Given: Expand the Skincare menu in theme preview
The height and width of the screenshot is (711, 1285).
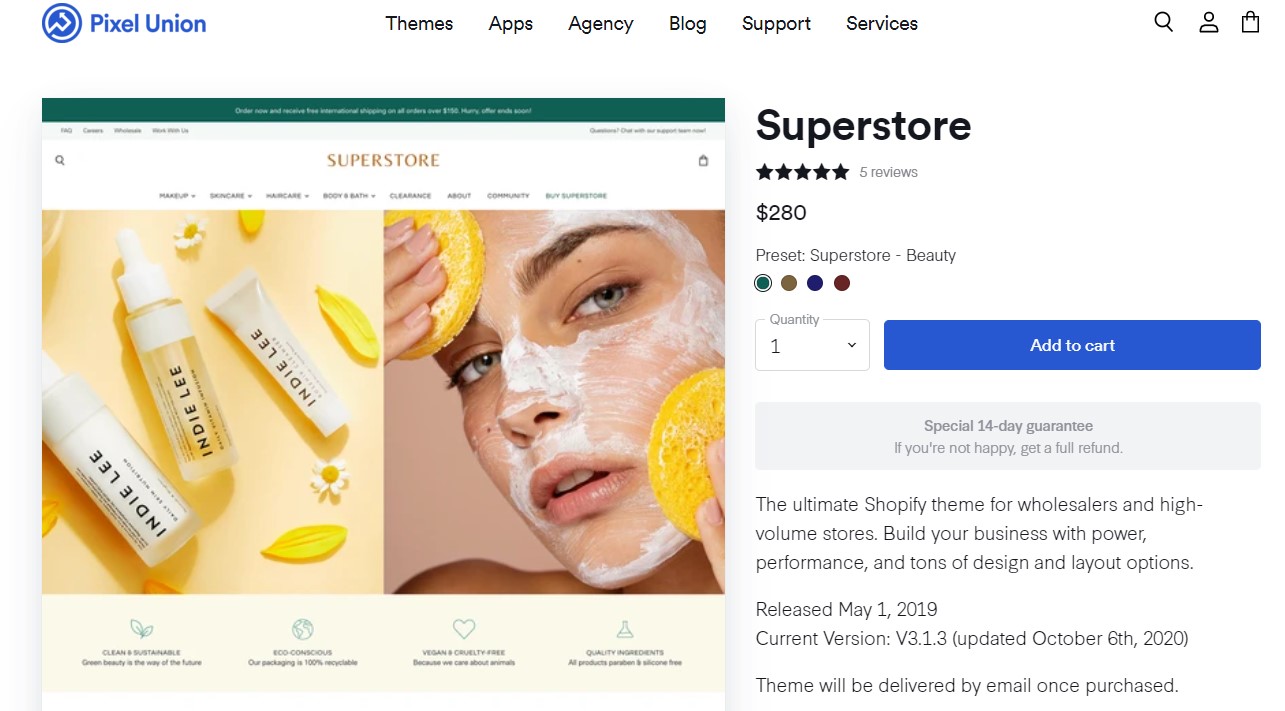Looking at the screenshot, I should coord(231,196).
